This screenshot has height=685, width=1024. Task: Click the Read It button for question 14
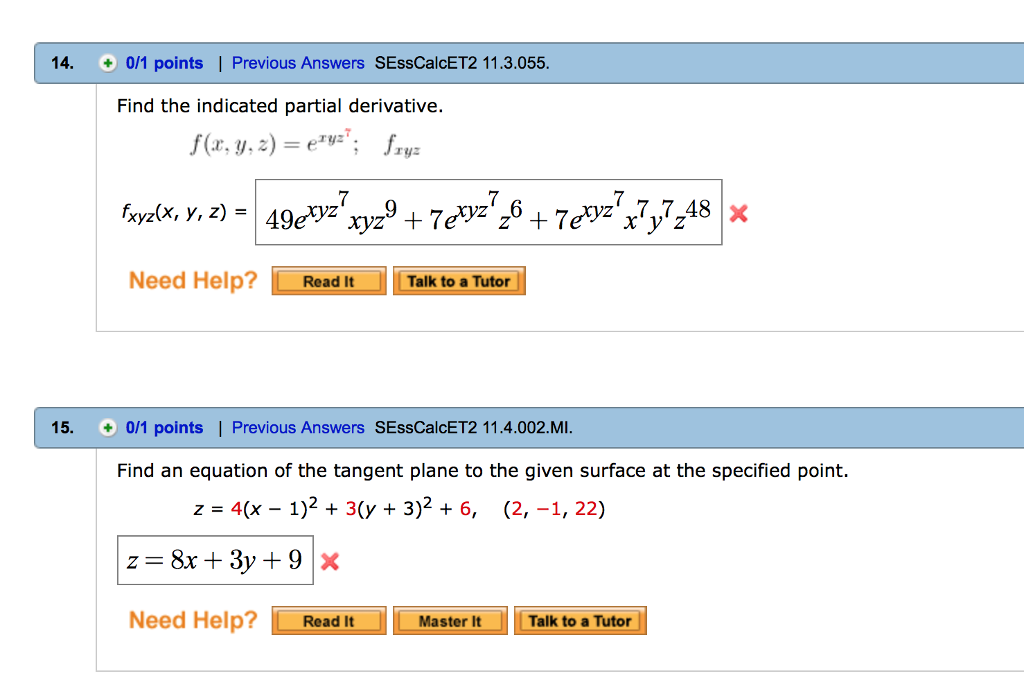tap(328, 280)
